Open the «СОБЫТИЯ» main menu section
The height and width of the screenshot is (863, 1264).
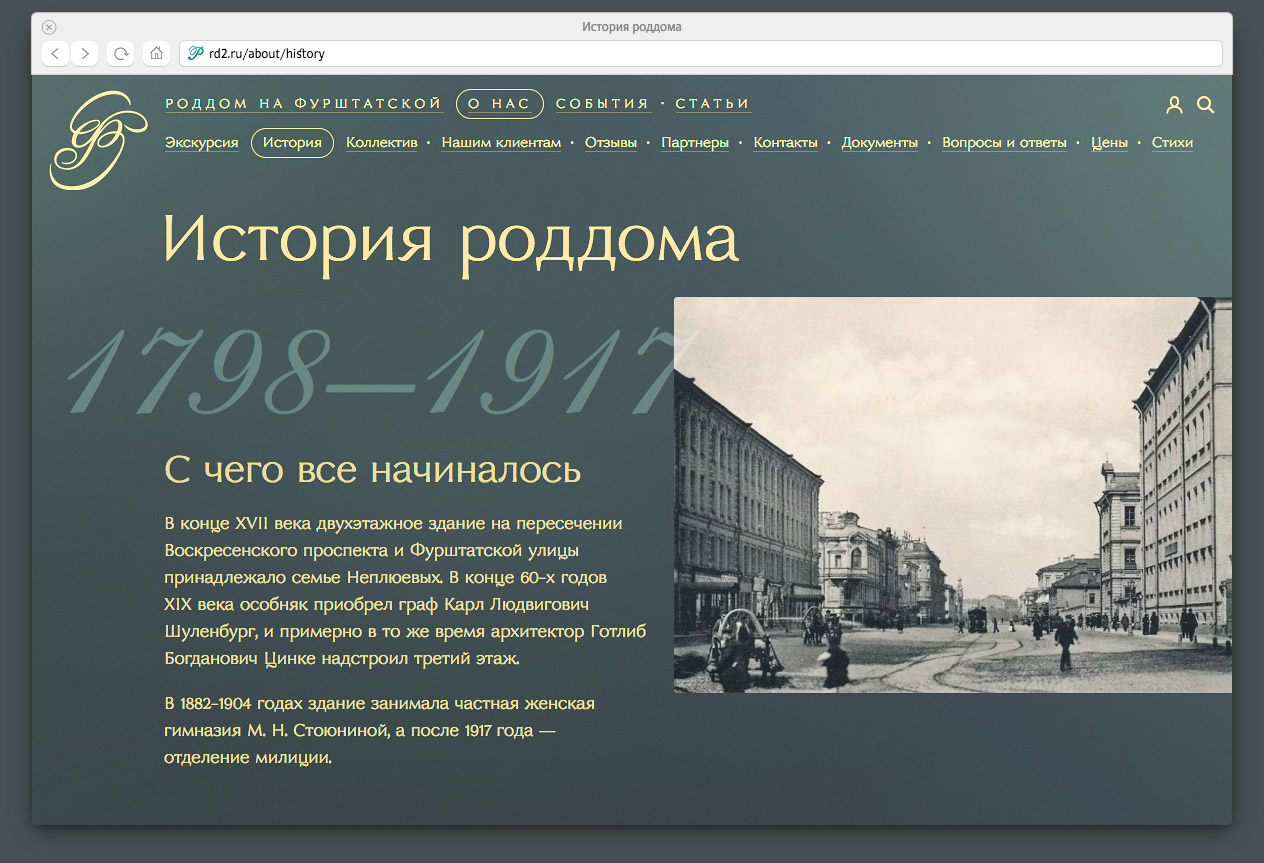click(x=602, y=104)
